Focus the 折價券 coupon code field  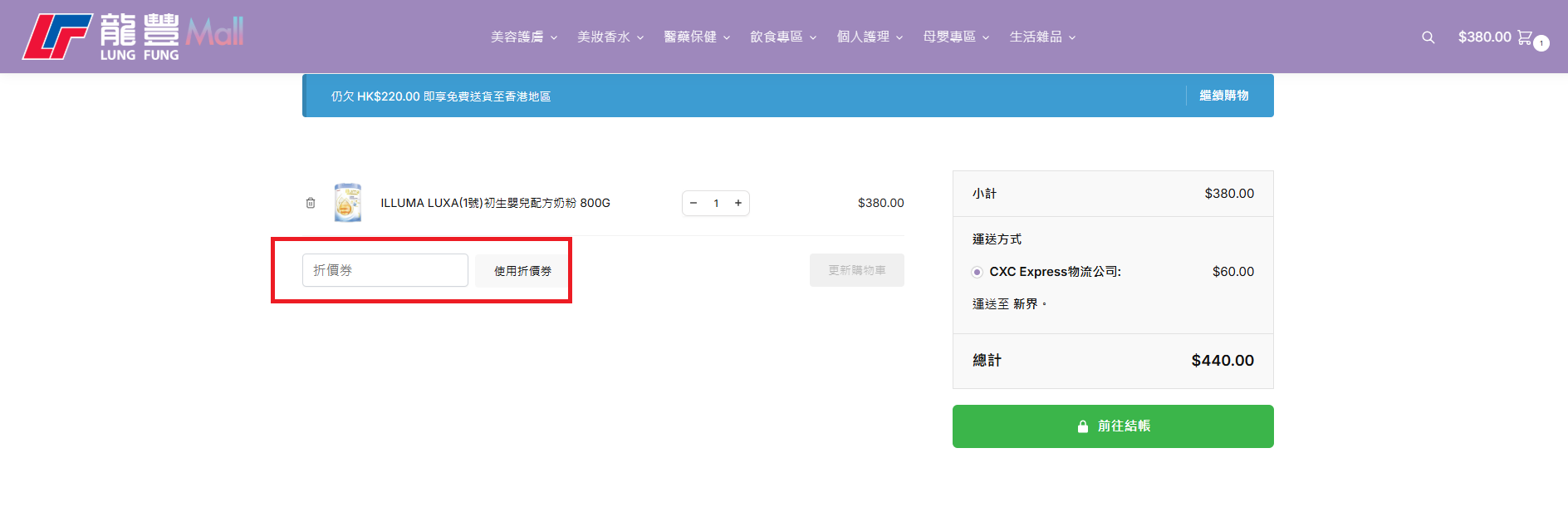coord(385,270)
